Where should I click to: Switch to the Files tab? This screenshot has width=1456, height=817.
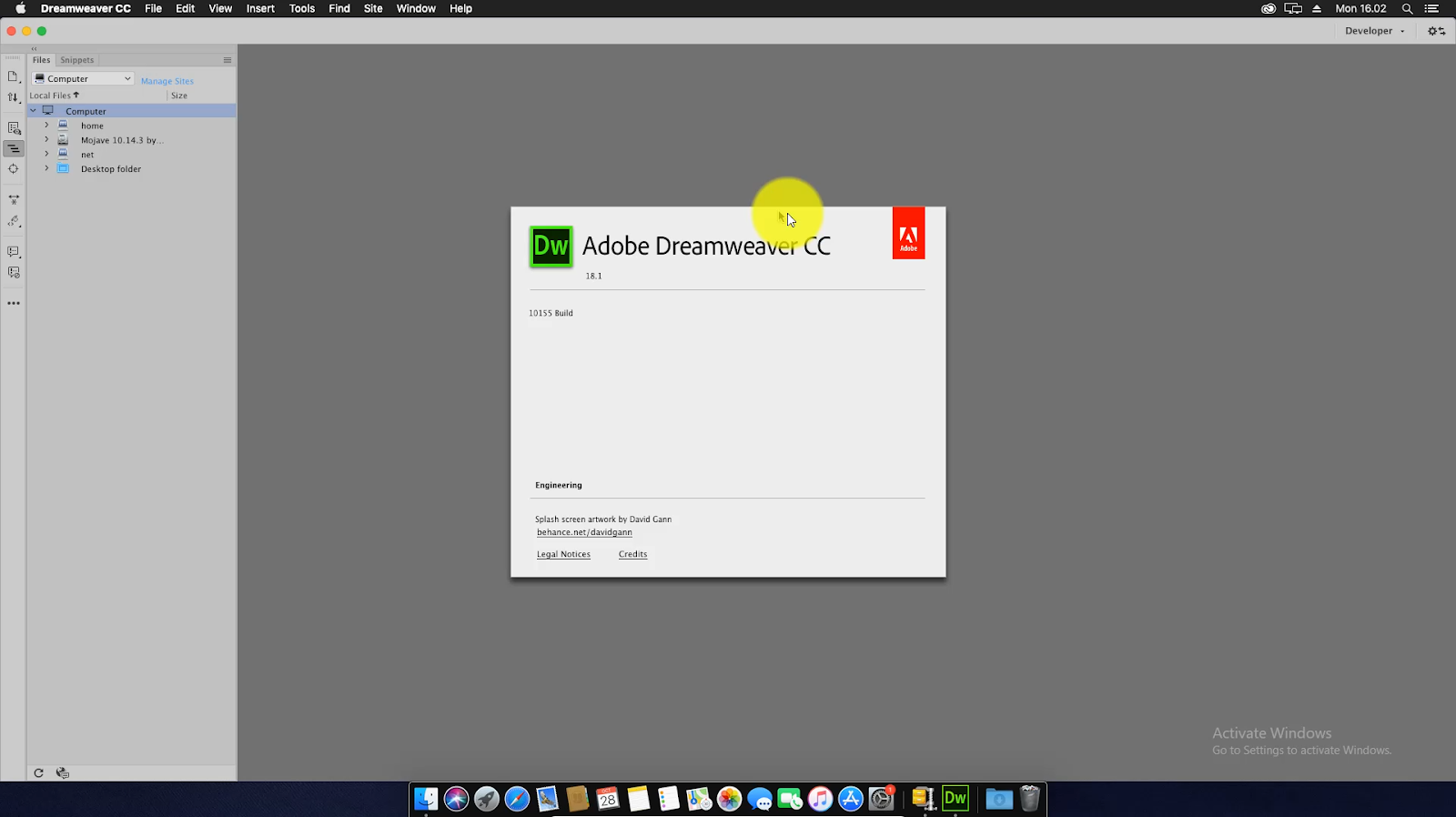[x=42, y=60]
